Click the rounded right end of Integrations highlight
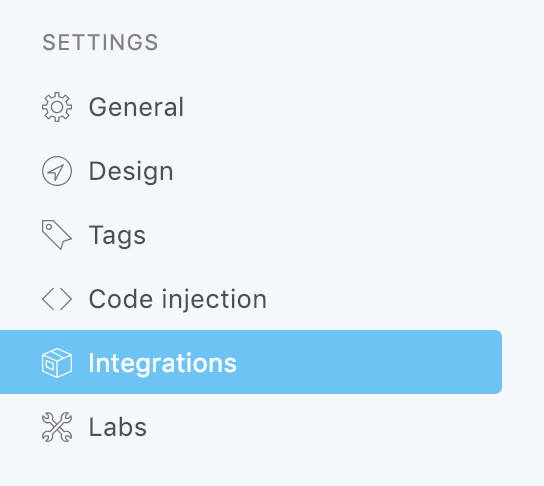544x486 pixels. pyautogui.click(x=495, y=362)
